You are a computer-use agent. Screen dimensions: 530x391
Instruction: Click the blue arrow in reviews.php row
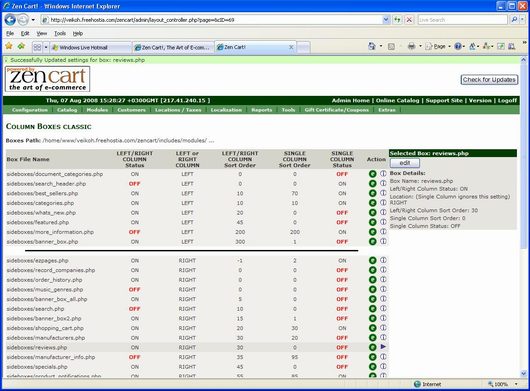[383, 347]
